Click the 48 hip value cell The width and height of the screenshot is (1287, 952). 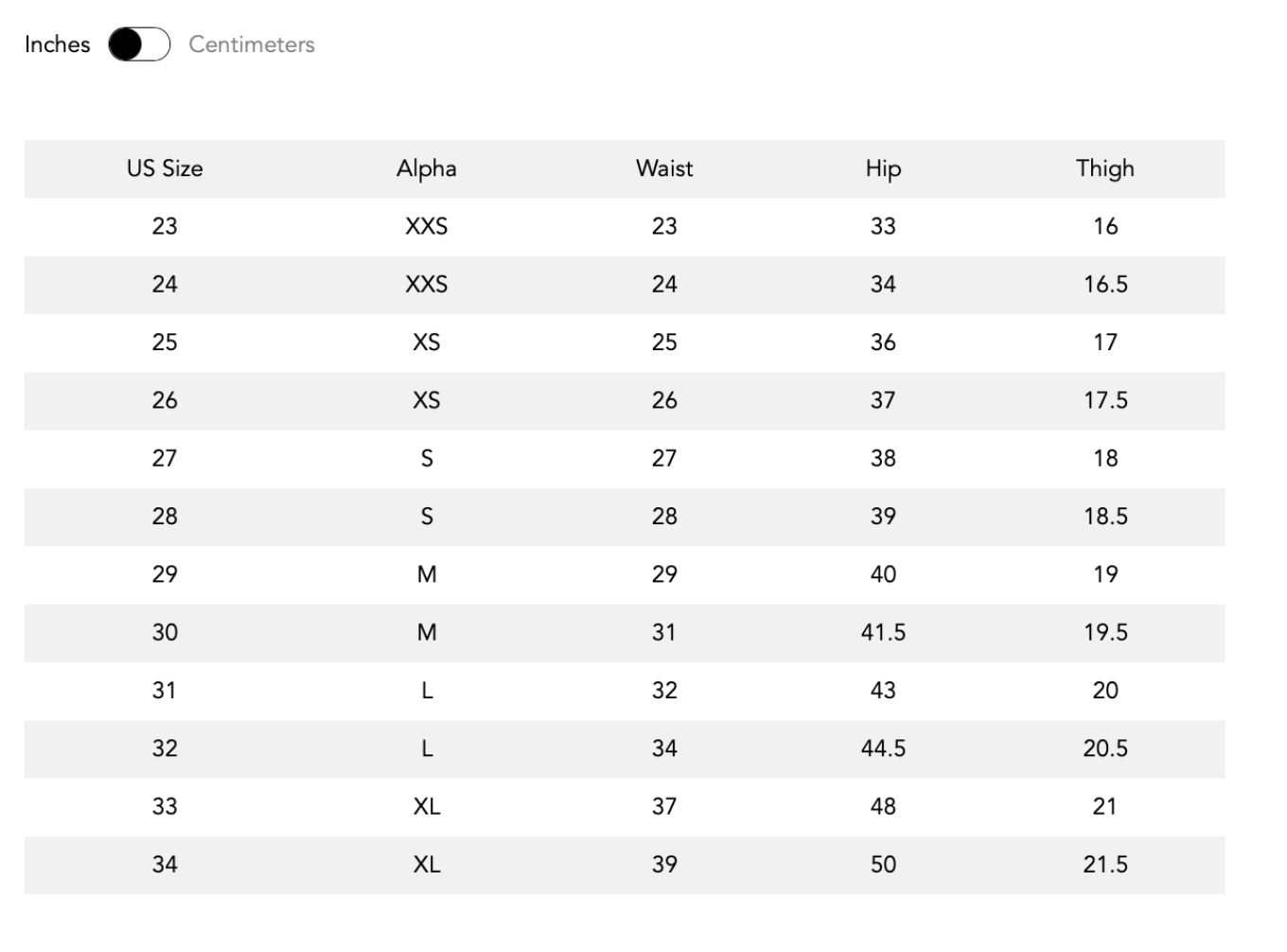883,806
